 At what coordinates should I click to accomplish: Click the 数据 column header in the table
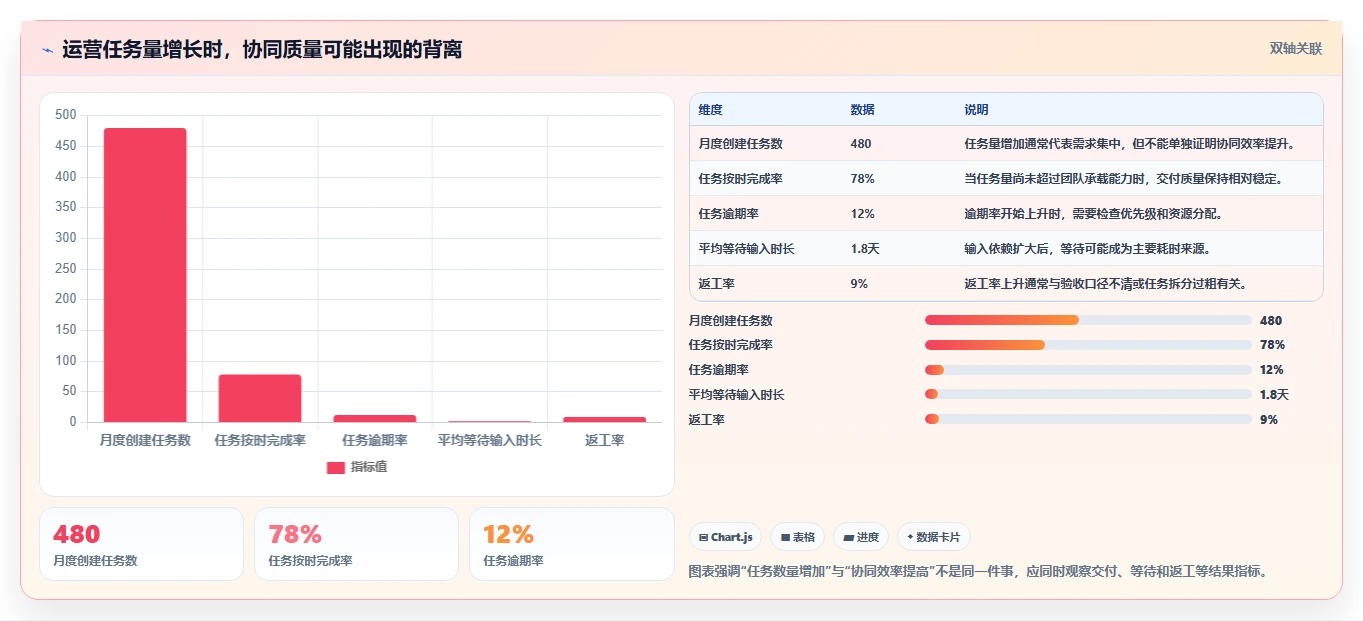[x=862, y=109]
